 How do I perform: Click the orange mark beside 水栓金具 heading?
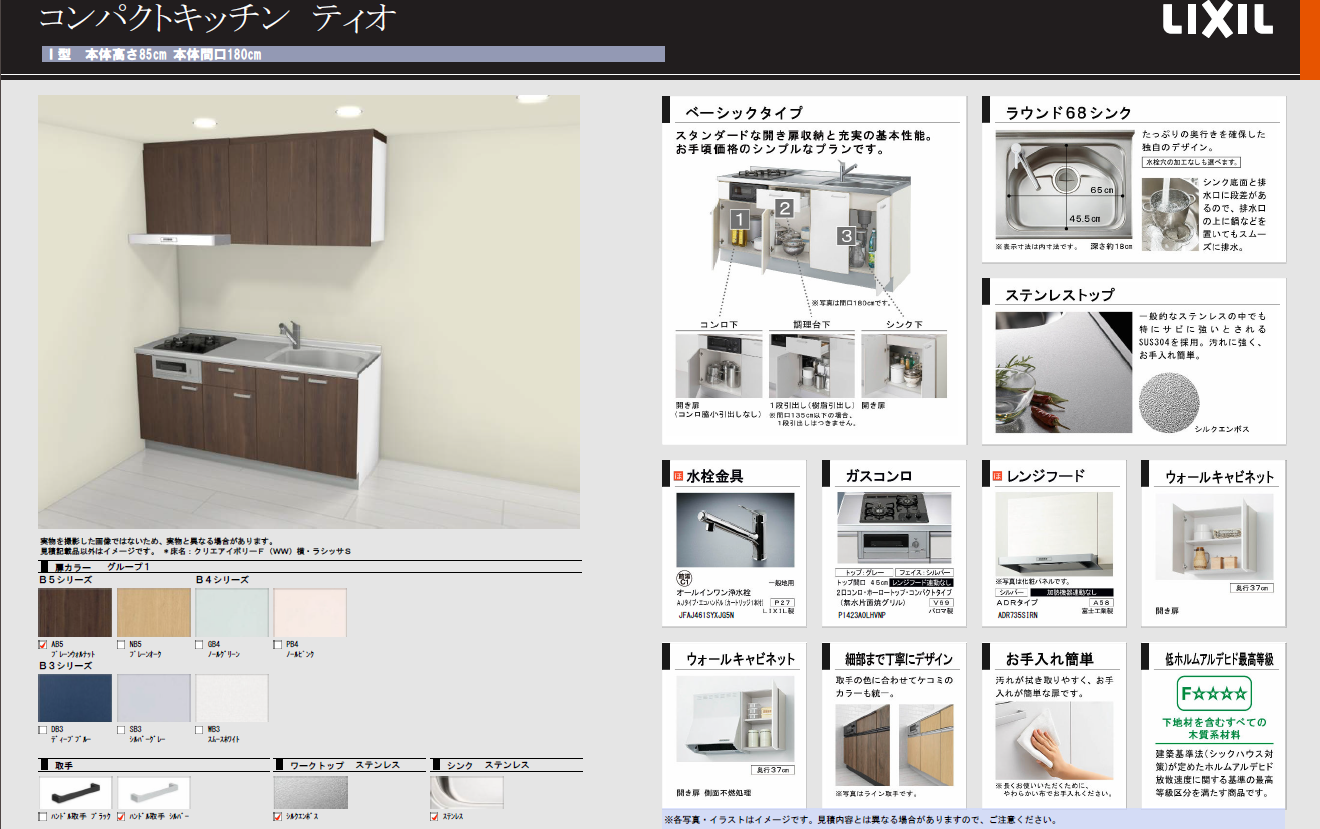tap(677, 476)
